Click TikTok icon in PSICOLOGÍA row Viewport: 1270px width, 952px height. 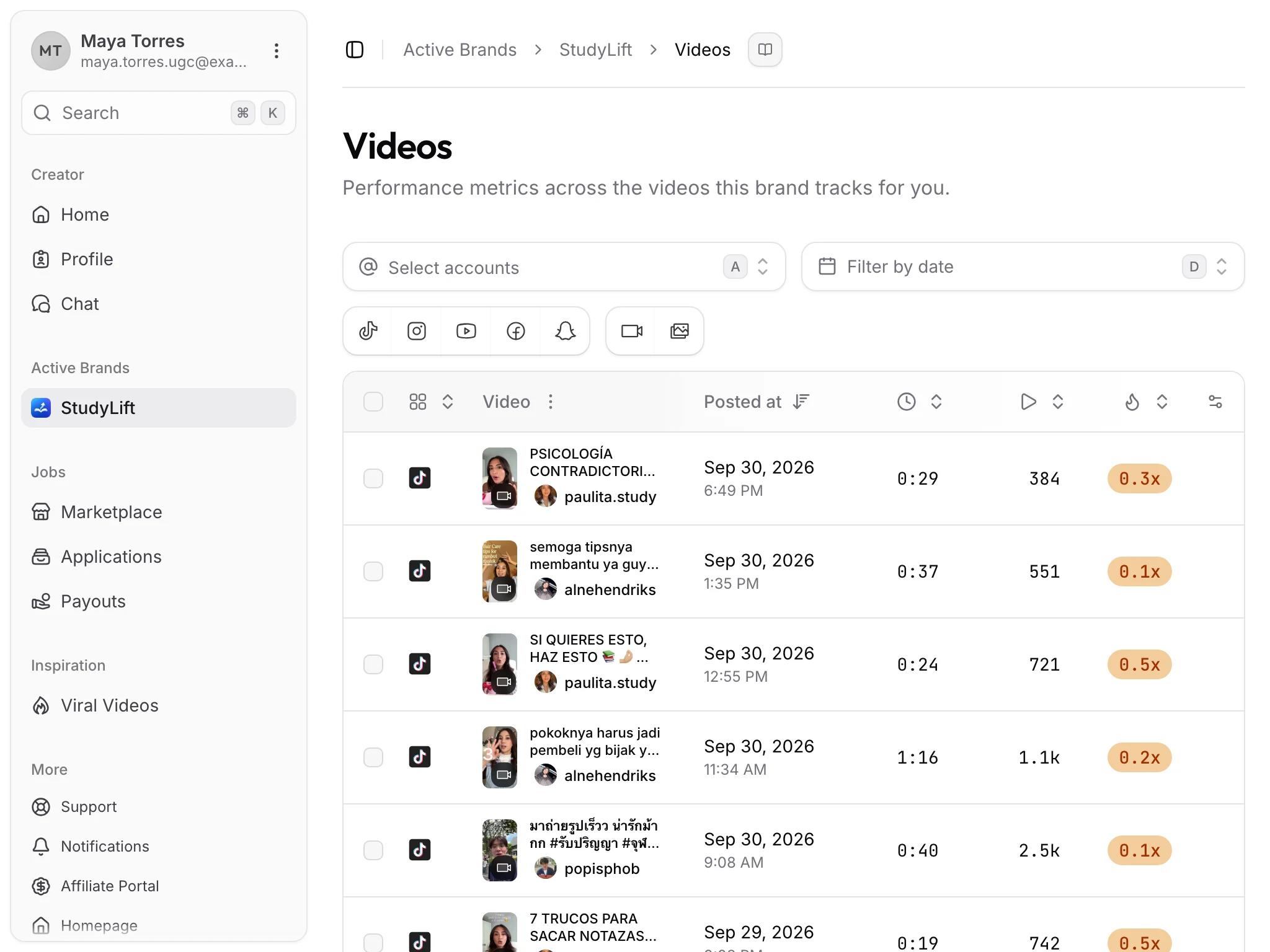(x=420, y=478)
